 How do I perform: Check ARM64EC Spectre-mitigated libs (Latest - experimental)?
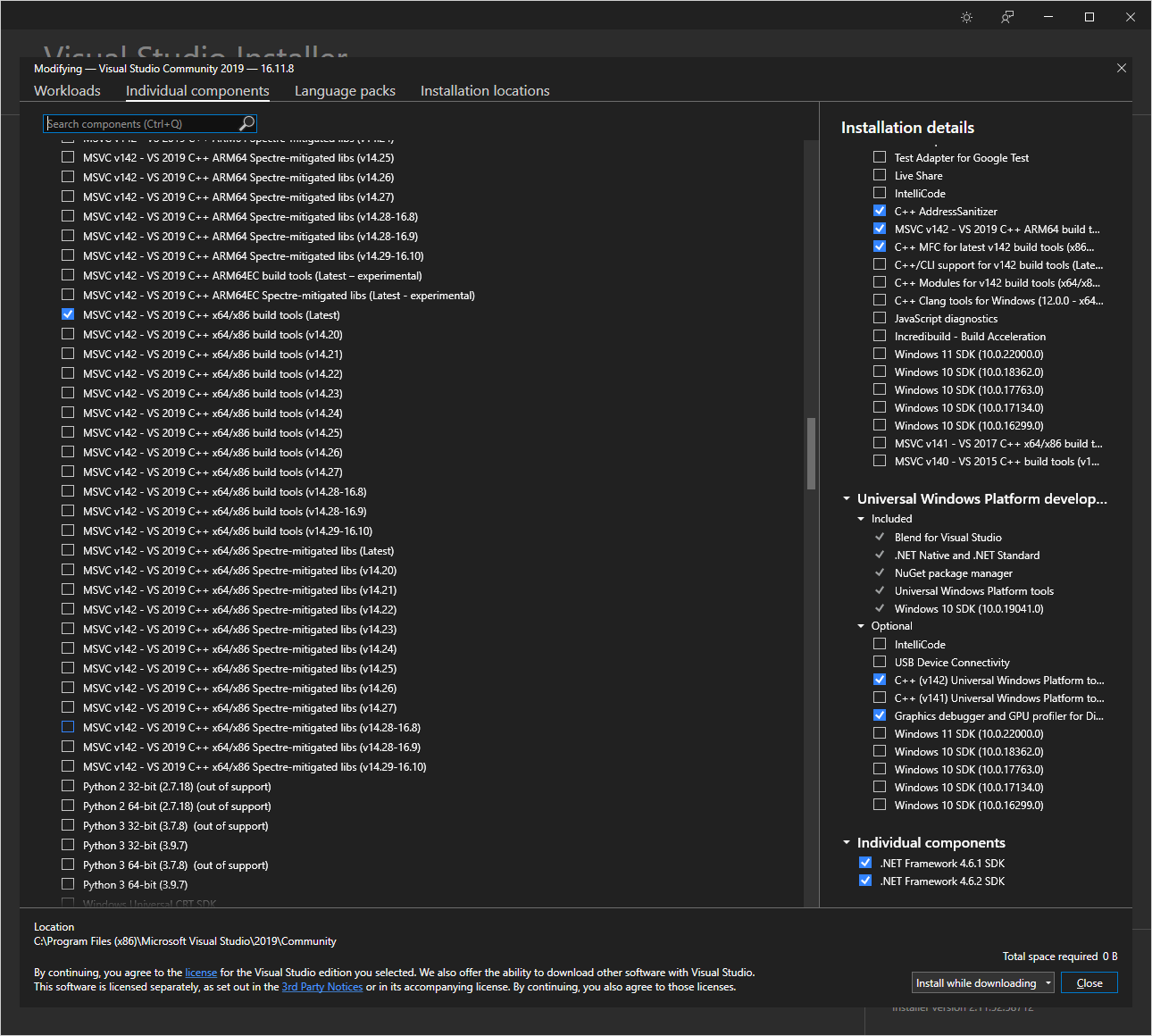click(x=68, y=295)
